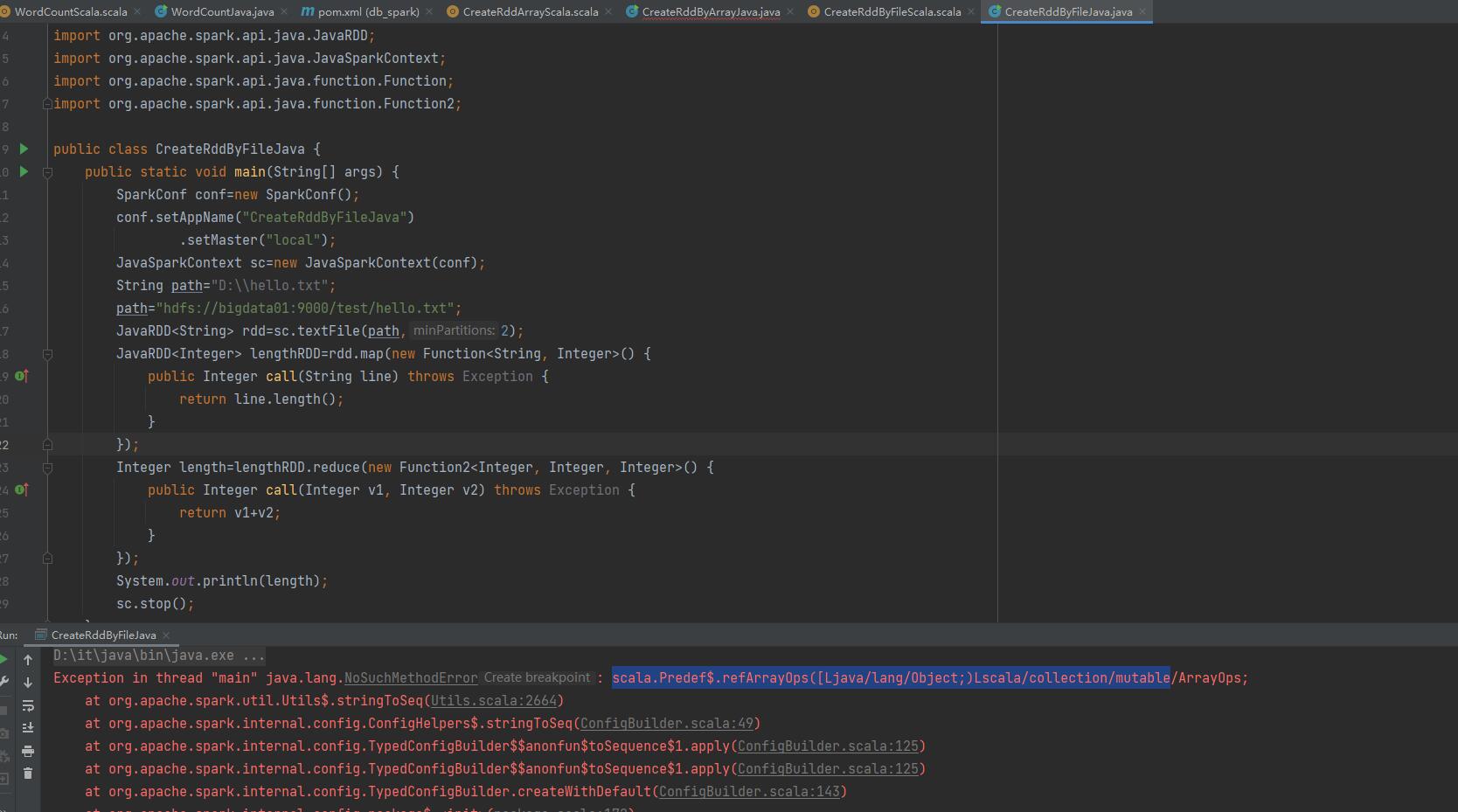Screen dimensions: 1458x812
Task: Switch to the CreateRddArrayScala.scala tab
Action: tap(531, 11)
